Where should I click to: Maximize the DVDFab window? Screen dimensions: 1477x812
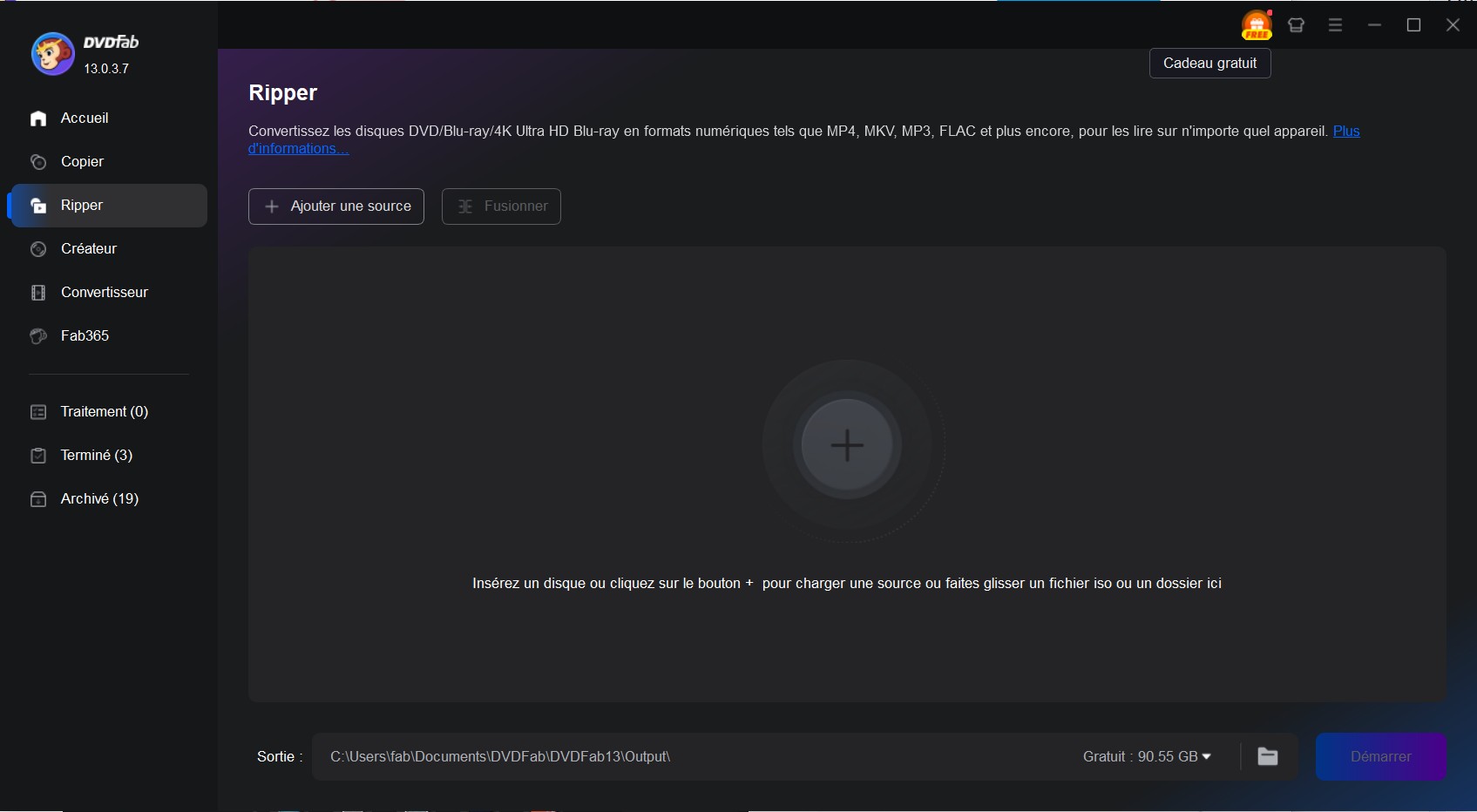coord(1413,25)
